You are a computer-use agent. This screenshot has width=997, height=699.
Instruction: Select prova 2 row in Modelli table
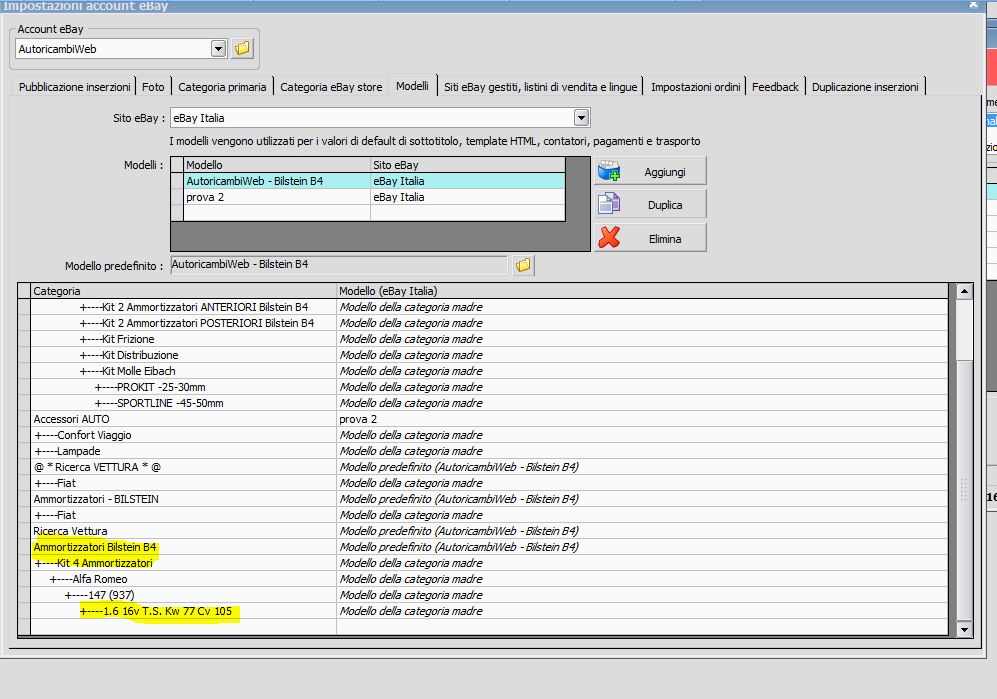coord(276,197)
